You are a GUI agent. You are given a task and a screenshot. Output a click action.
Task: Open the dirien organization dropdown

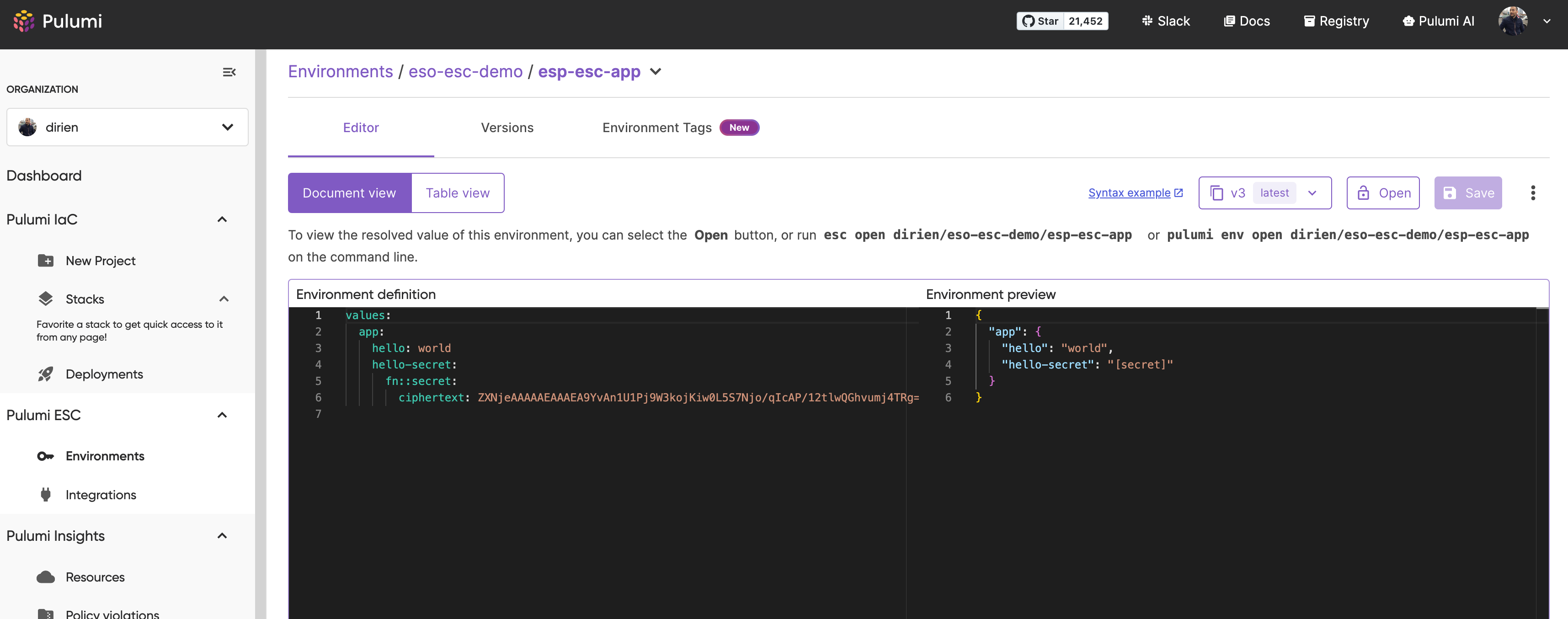tap(127, 127)
